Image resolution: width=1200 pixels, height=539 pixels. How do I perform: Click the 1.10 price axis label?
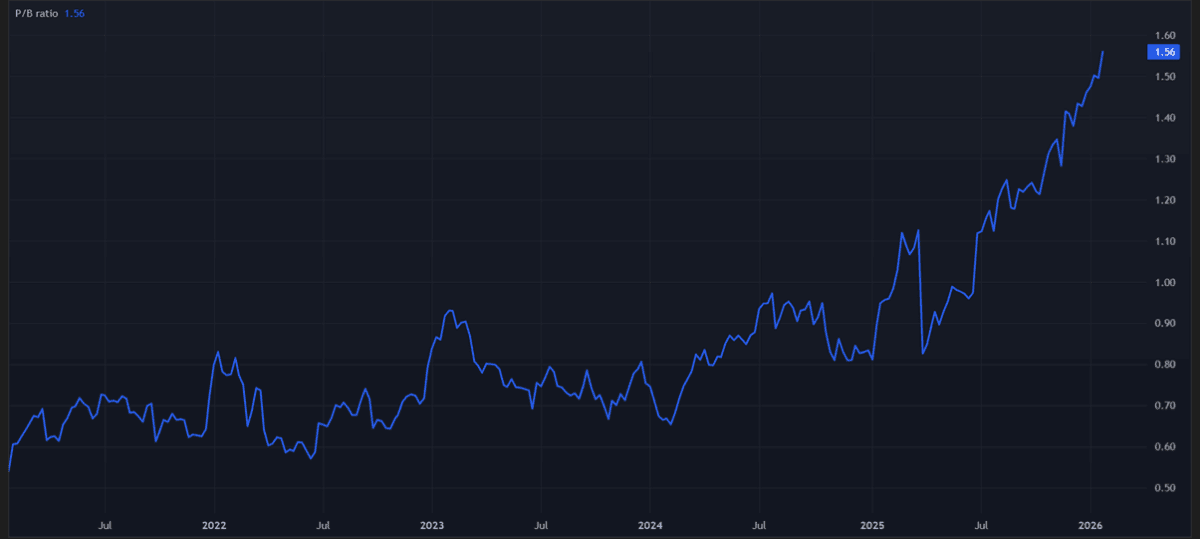pos(1164,241)
